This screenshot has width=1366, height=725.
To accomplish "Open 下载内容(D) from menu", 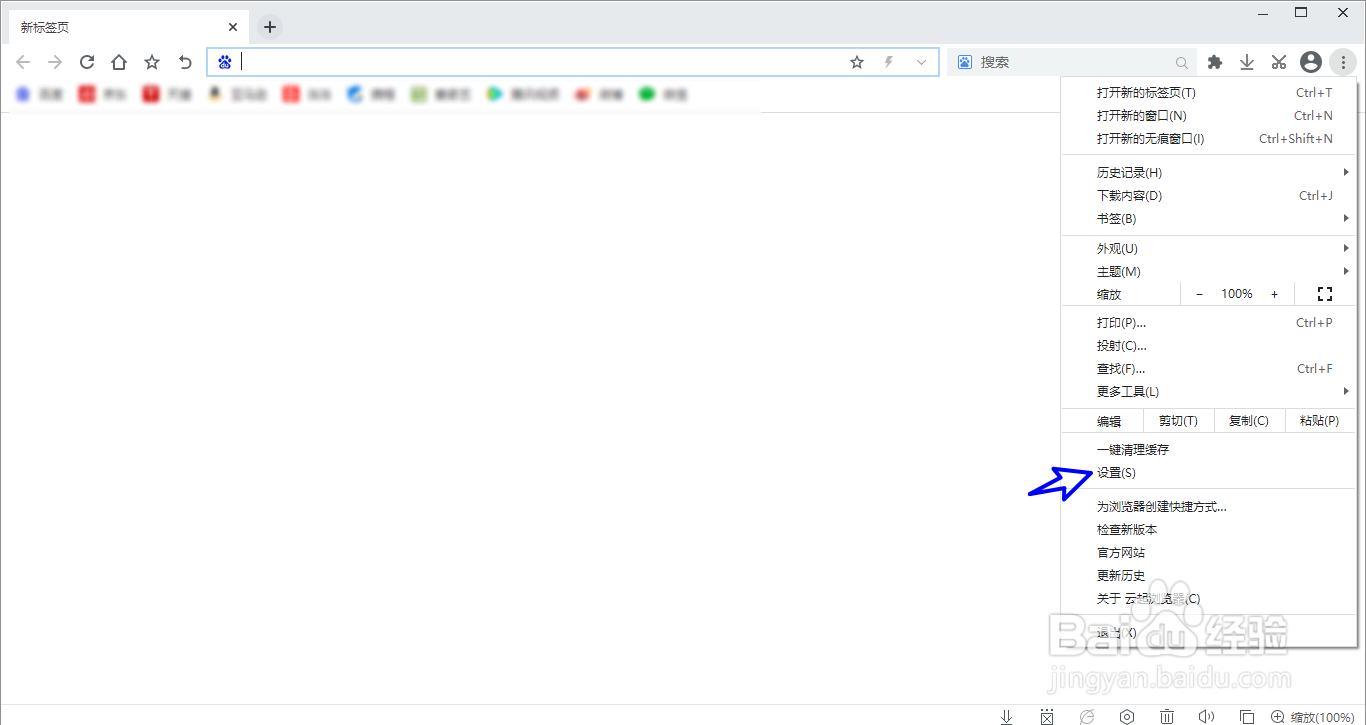I will pos(1208,195).
